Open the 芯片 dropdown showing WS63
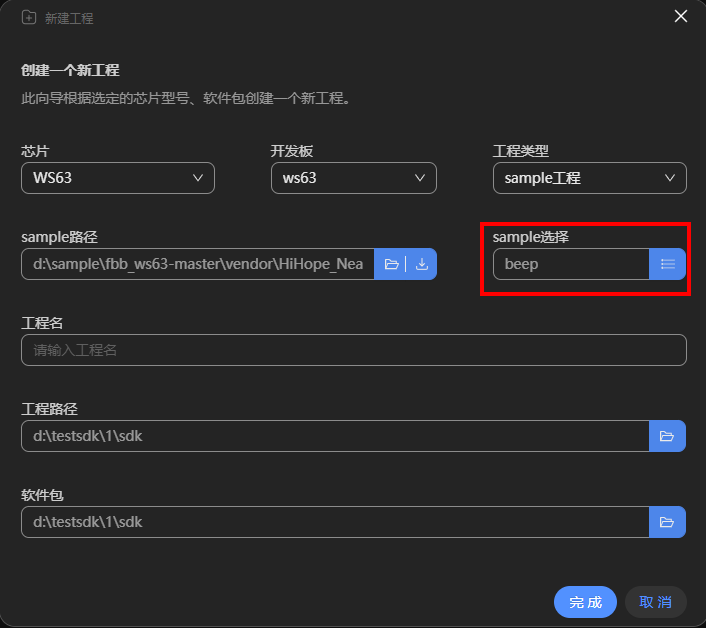Image resolution: width=706 pixels, height=628 pixels. pyautogui.click(x=117, y=178)
